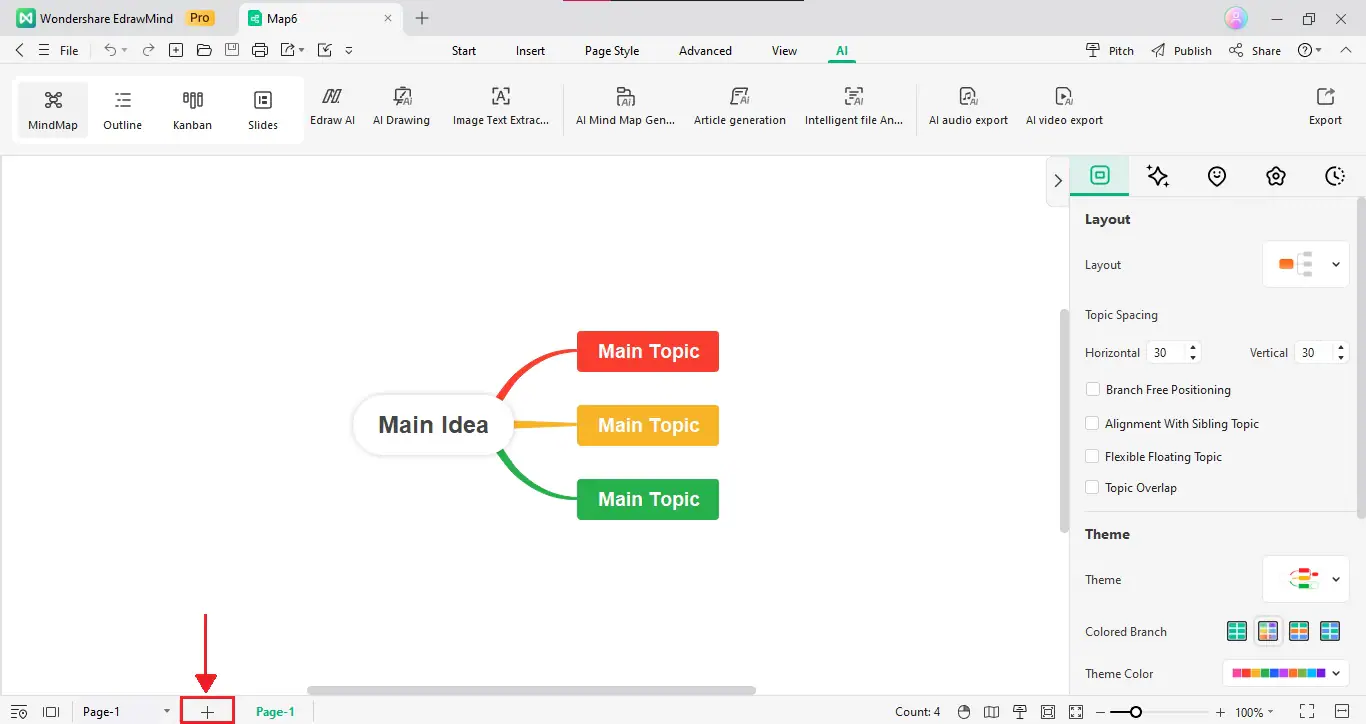This screenshot has height=724, width=1366.
Task: Open the Theme dropdown
Action: coord(1306,579)
